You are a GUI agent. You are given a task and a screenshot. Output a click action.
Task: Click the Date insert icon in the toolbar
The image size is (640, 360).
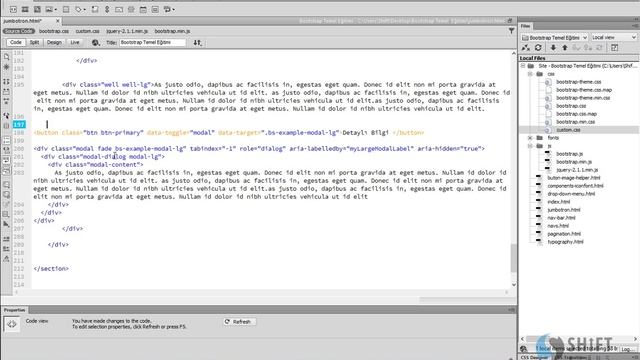click(143, 9)
